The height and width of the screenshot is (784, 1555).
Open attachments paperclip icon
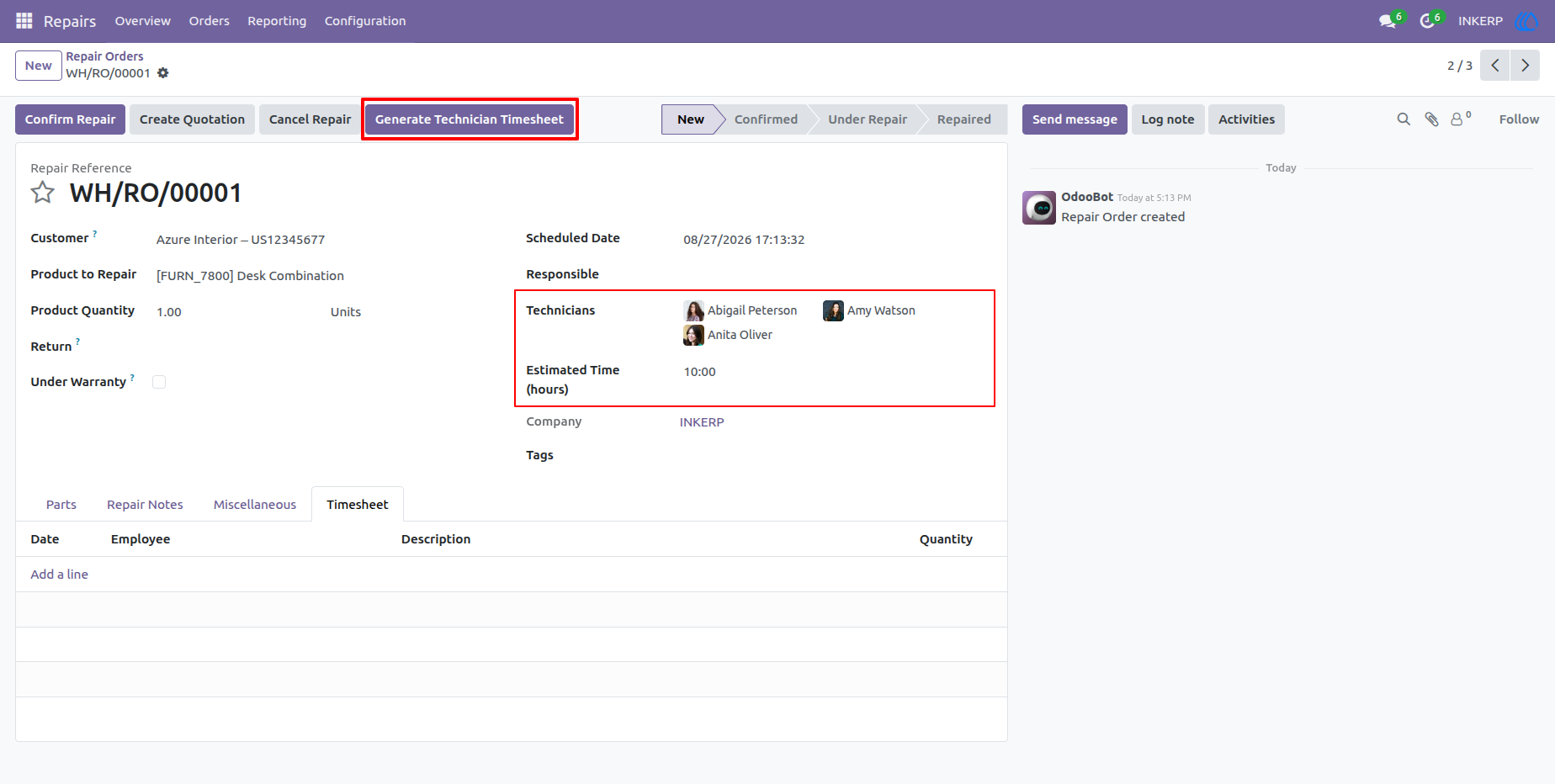click(x=1431, y=119)
